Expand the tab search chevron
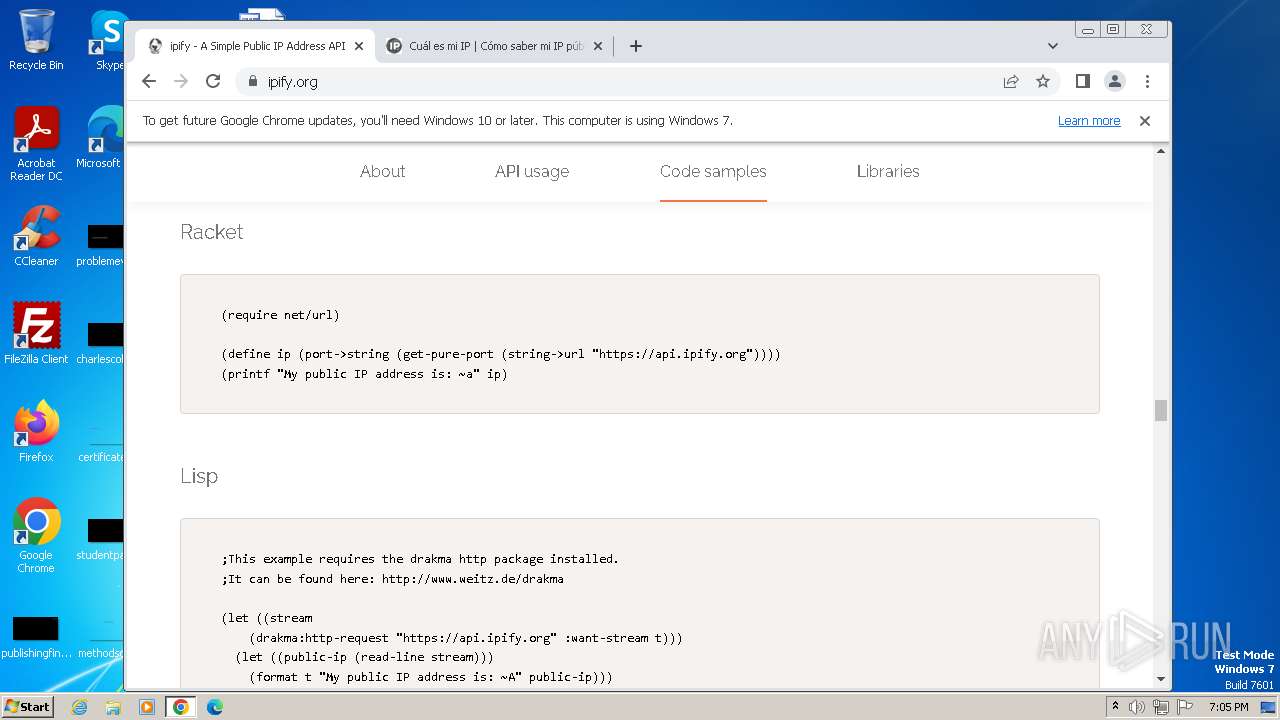 [1053, 46]
